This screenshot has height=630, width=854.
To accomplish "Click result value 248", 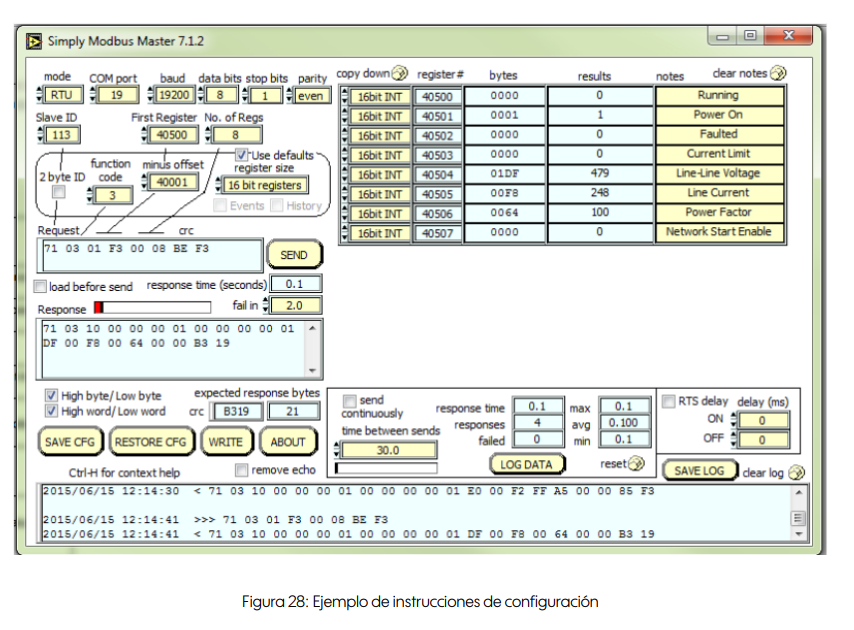I will click(x=600, y=193).
